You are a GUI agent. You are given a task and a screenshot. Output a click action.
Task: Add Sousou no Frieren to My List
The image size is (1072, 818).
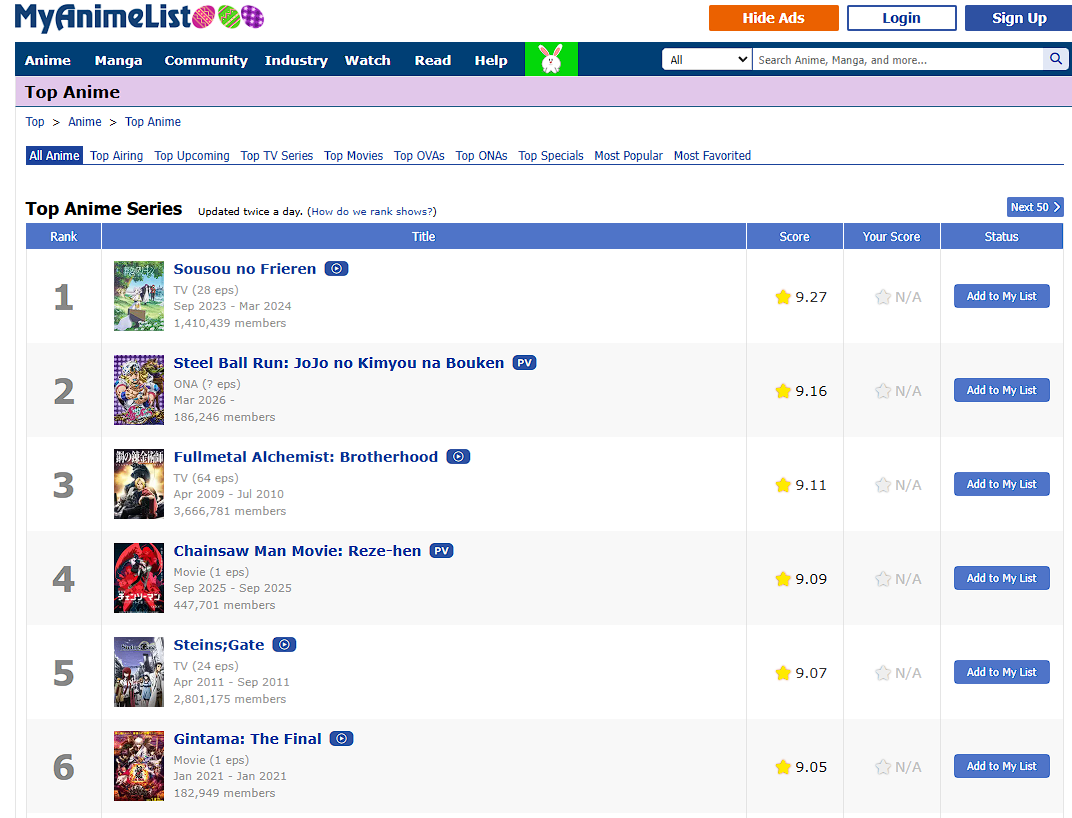pyautogui.click(x=1002, y=296)
